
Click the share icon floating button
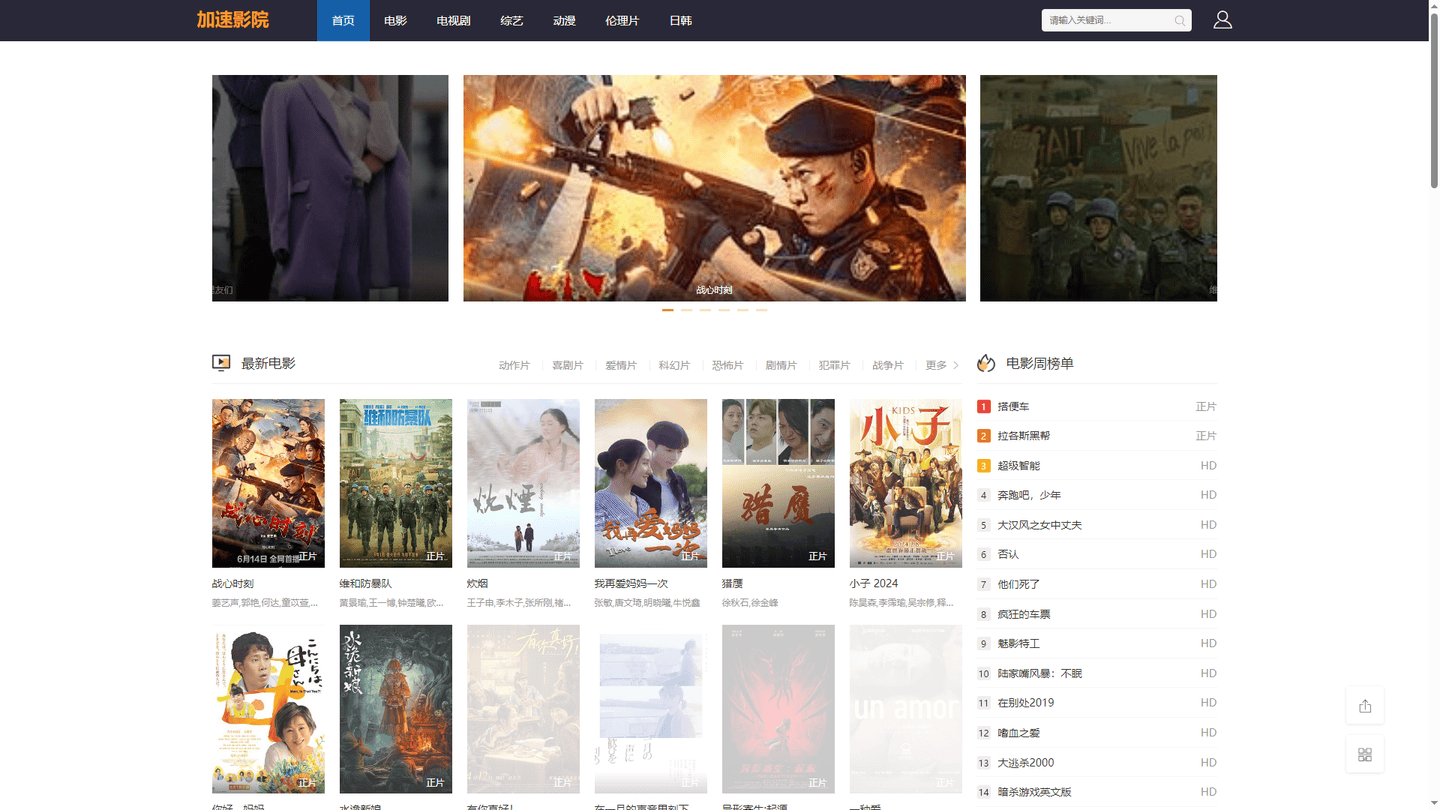(x=1365, y=706)
